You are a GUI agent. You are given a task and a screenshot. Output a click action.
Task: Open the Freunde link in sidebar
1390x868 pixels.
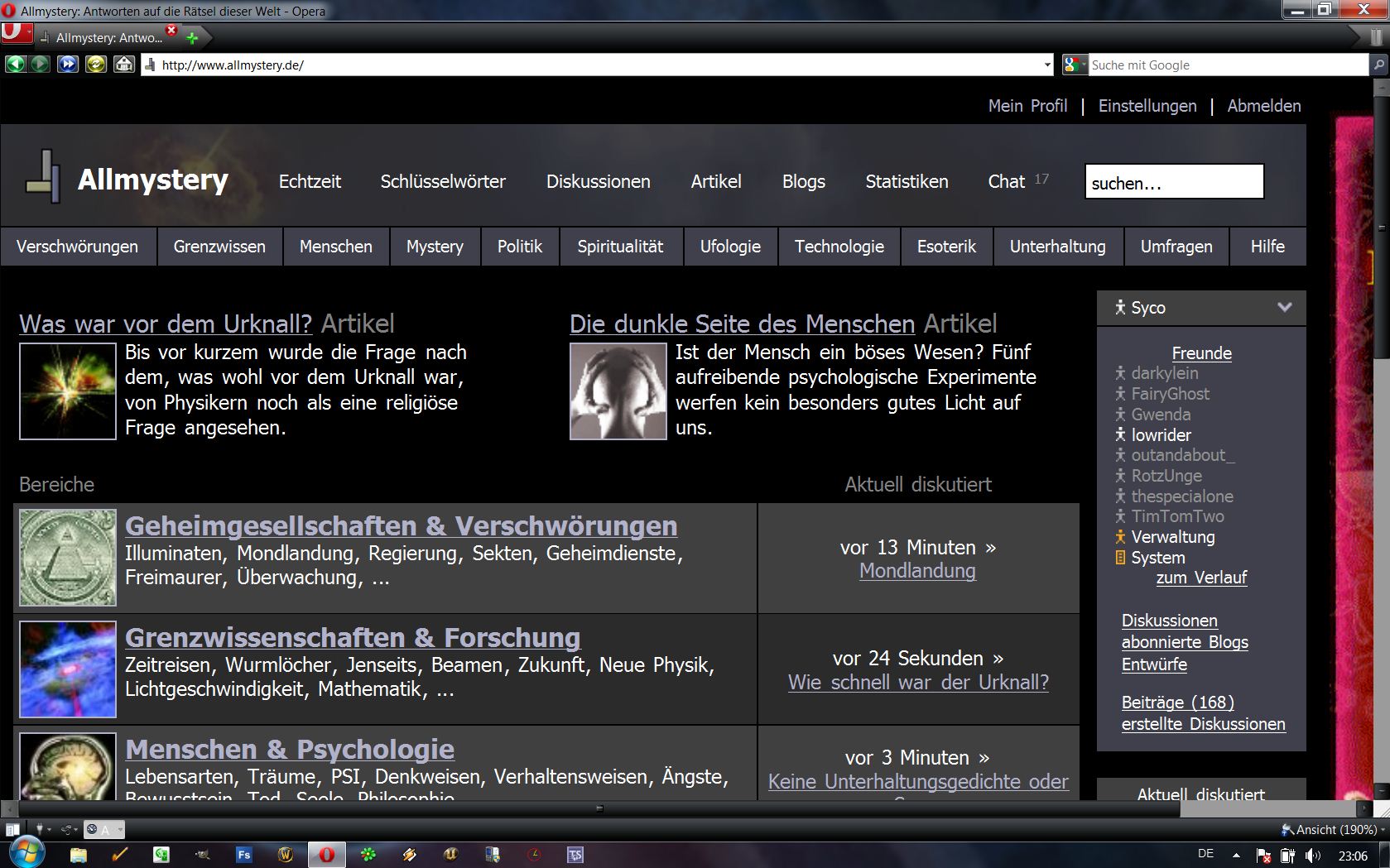coord(1201,353)
